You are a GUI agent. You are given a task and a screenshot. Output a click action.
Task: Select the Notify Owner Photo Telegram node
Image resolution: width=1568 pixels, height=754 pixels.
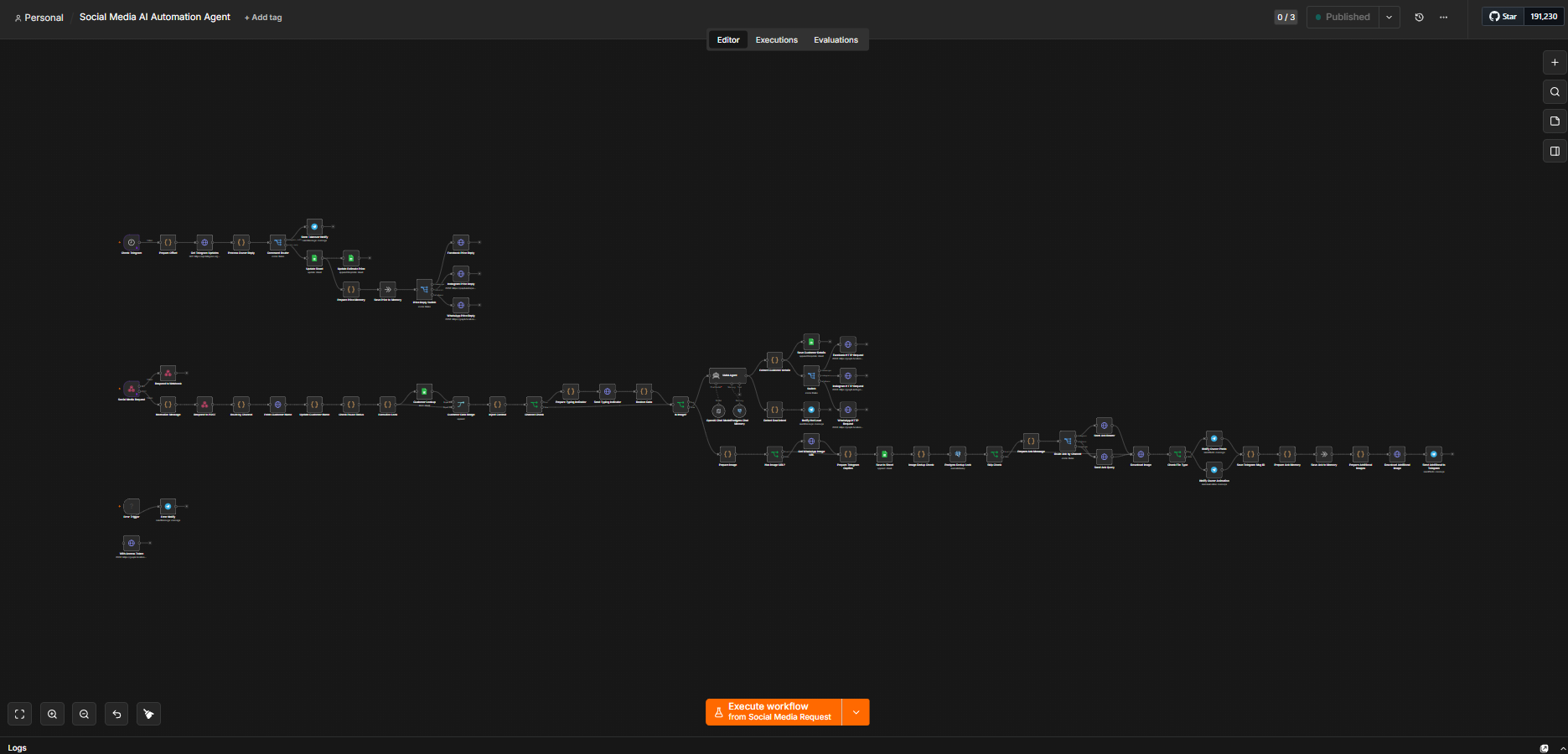tap(1214, 438)
